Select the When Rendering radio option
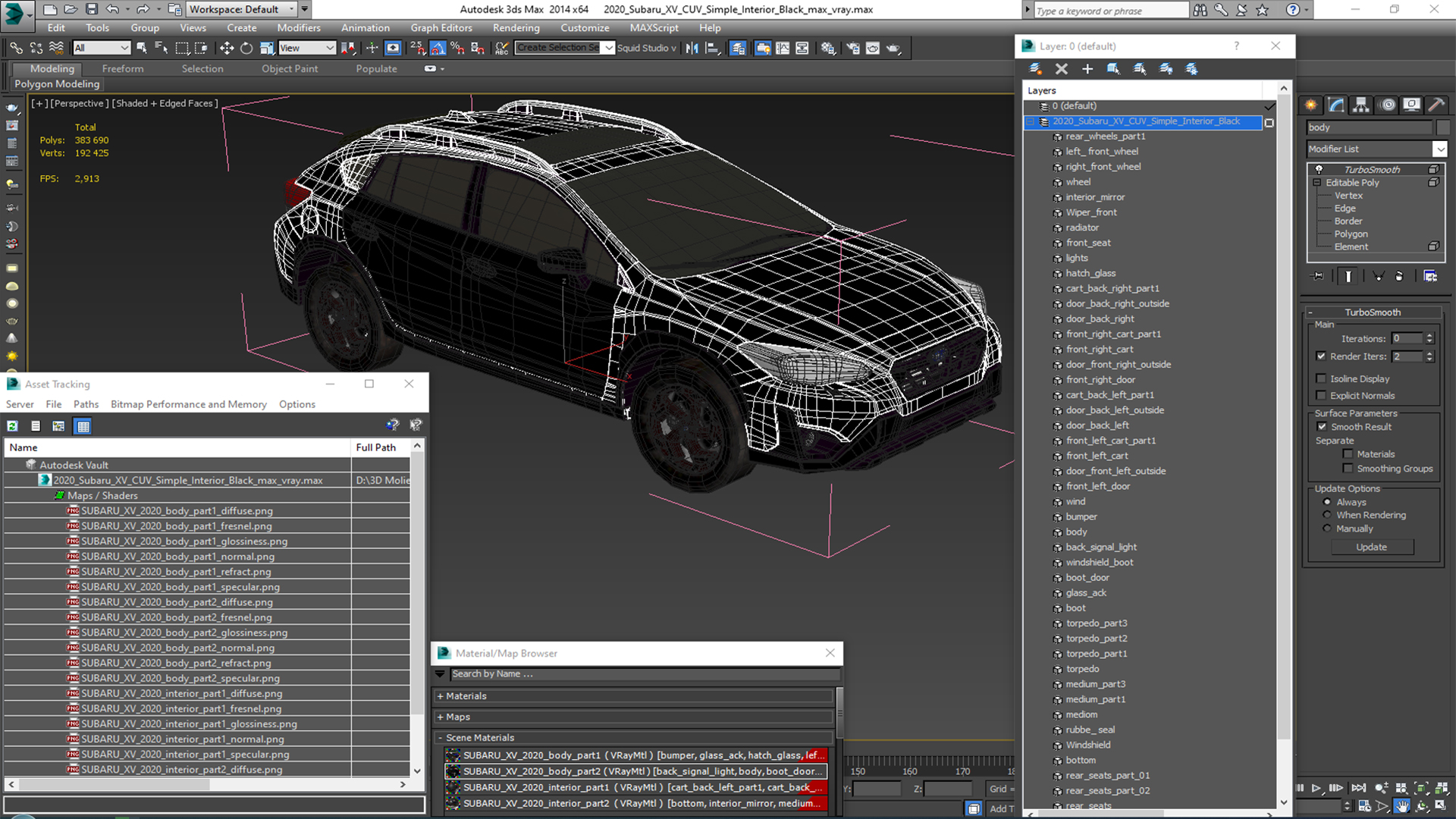The width and height of the screenshot is (1456, 819). click(1327, 515)
